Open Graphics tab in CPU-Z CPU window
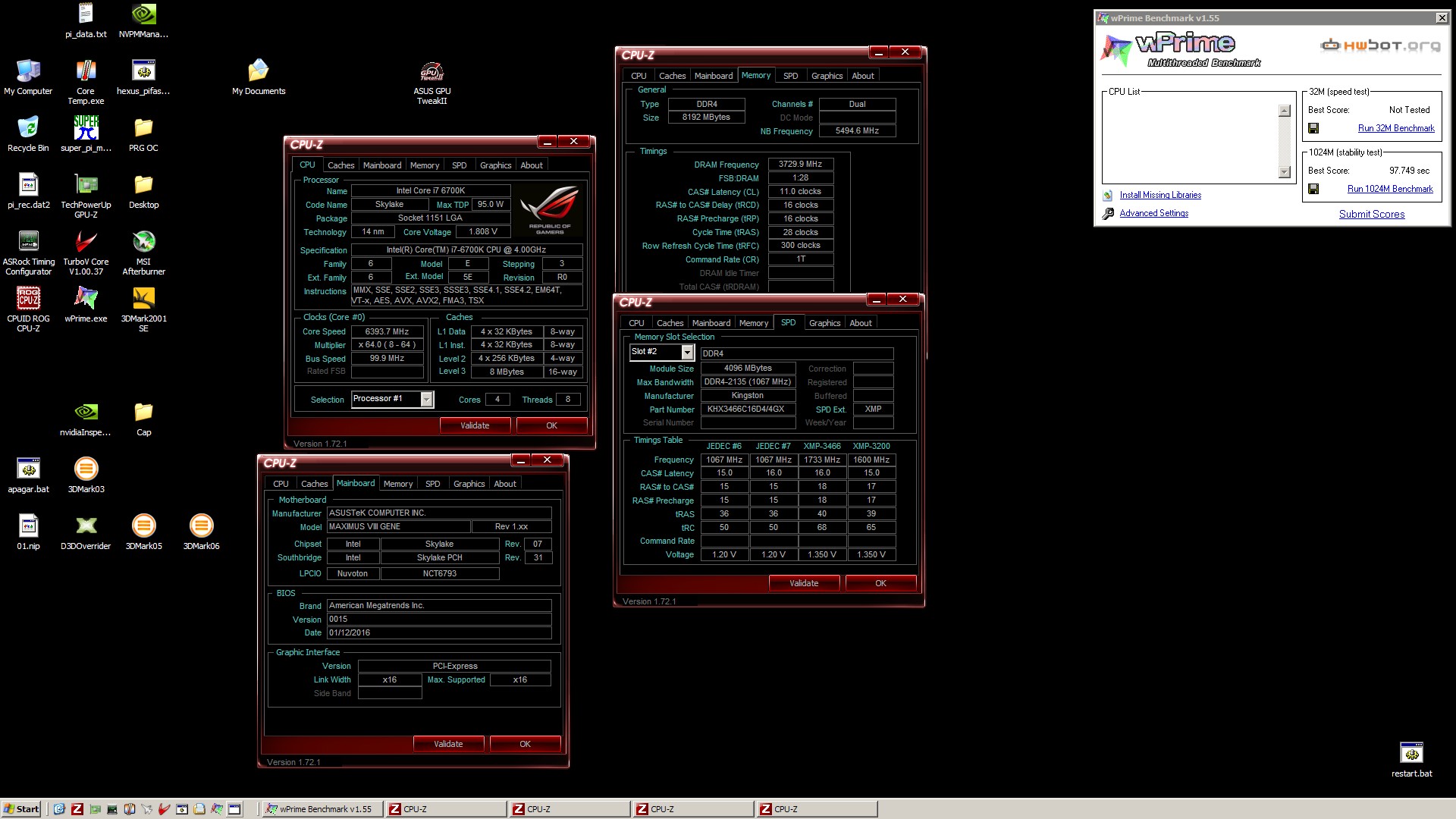 (x=495, y=165)
